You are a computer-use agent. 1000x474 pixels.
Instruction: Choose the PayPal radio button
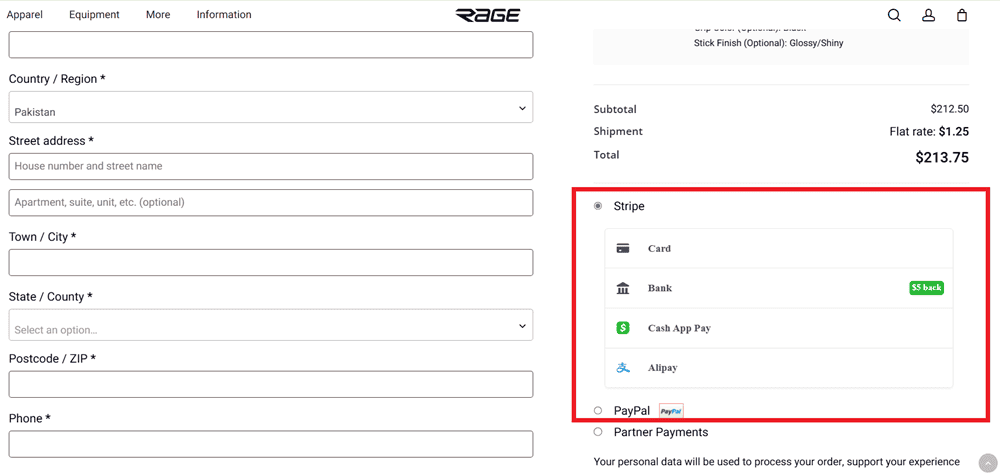pos(598,411)
